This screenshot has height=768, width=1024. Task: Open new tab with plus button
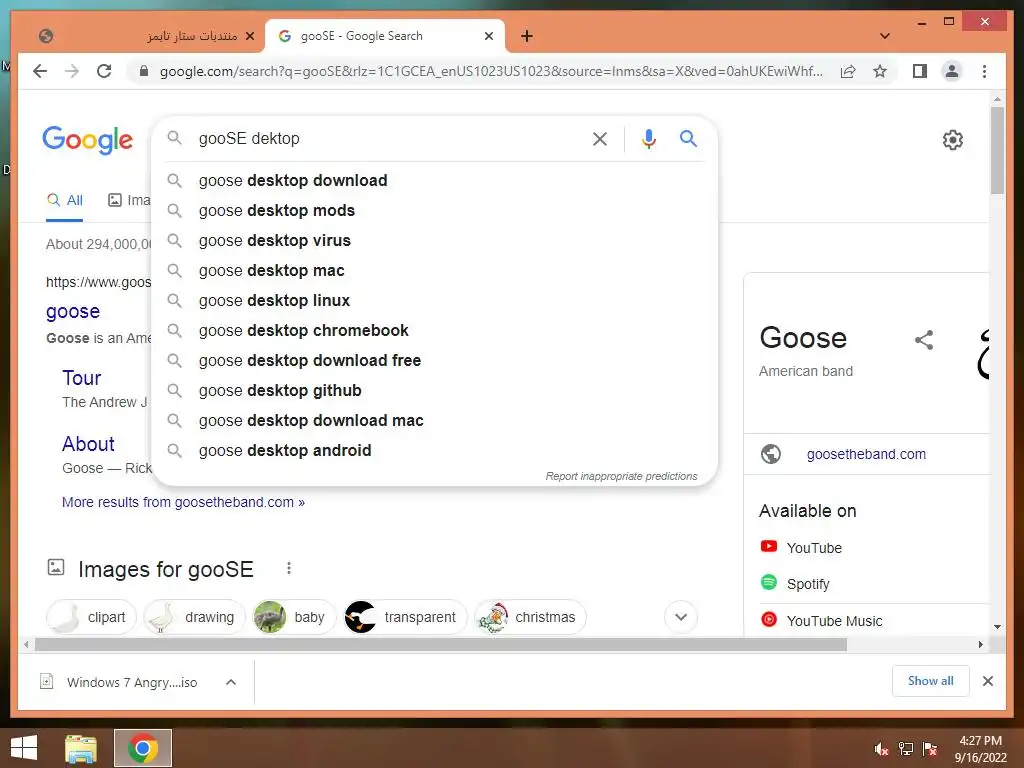(527, 36)
